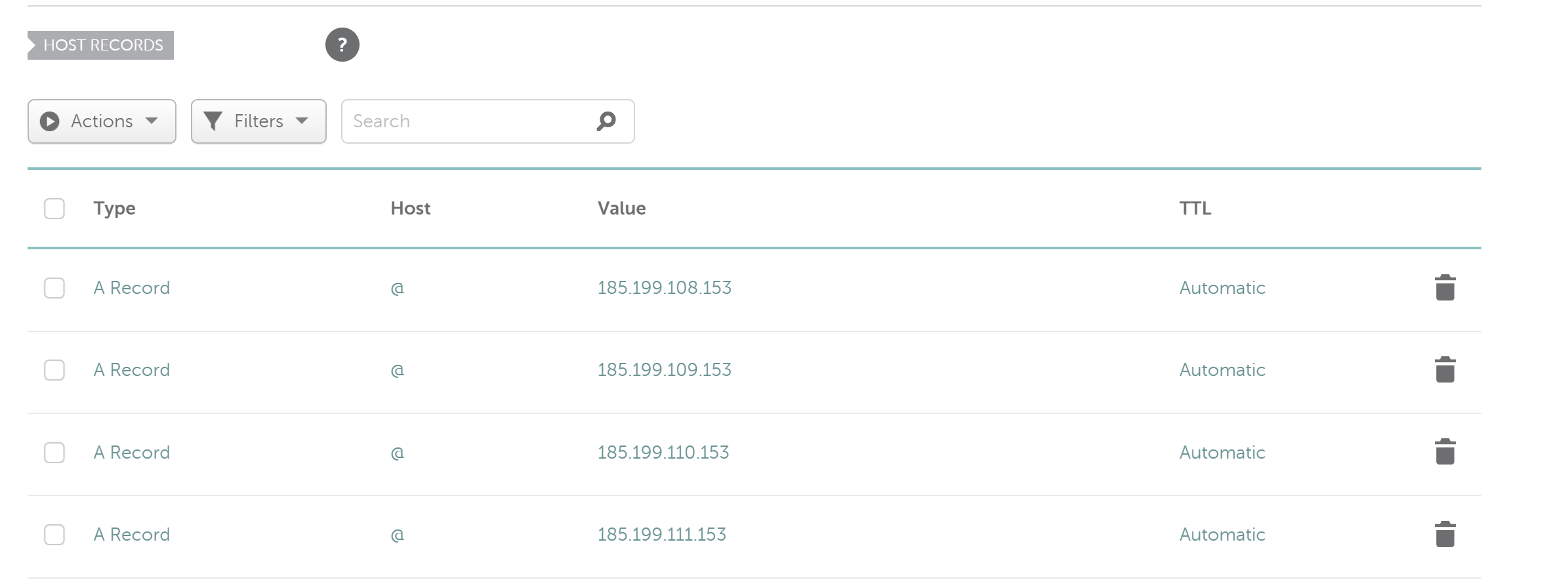1568x580 pixels.
Task: Click the Value column header
Action: coord(621,209)
